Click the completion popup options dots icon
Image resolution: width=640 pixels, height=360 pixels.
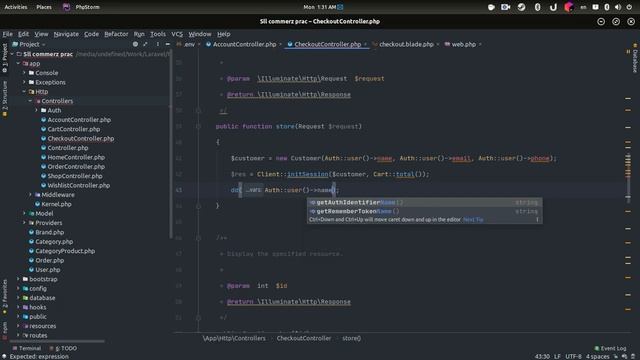(537, 220)
